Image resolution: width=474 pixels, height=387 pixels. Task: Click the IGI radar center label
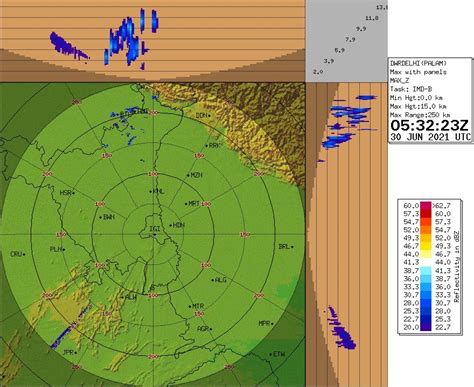(x=155, y=229)
